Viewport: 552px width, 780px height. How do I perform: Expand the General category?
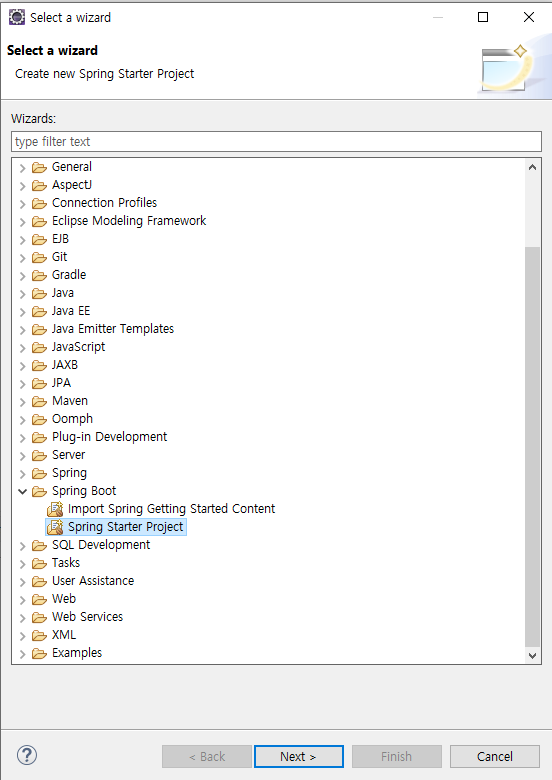coord(22,168)
